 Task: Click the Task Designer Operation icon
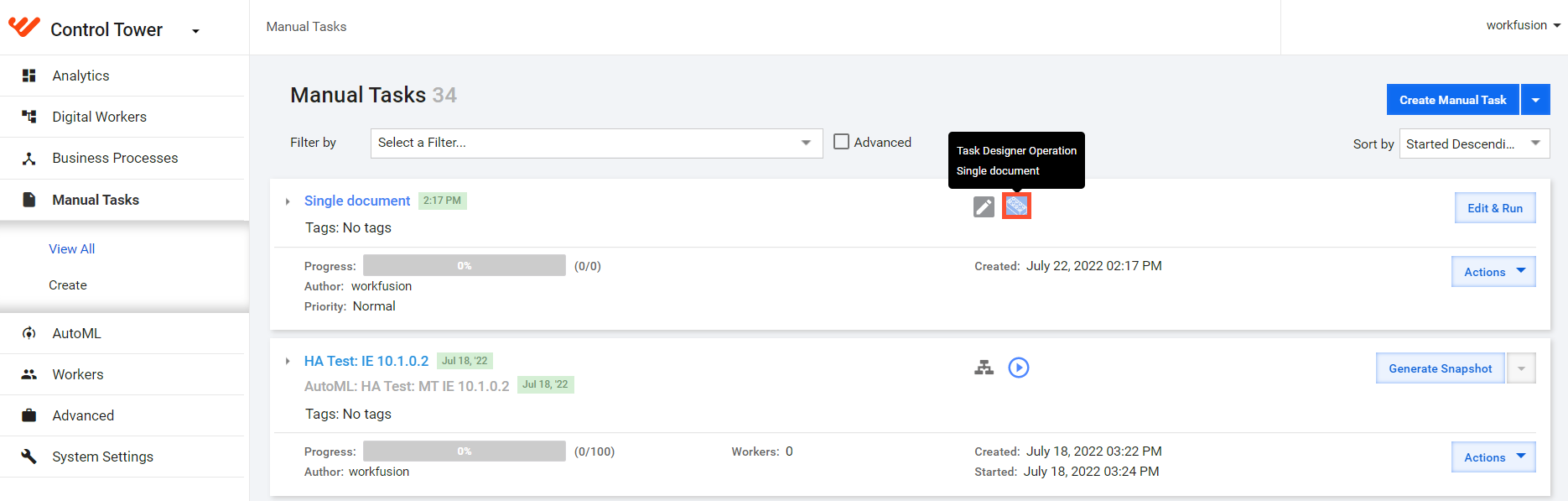pos(1016,206)
